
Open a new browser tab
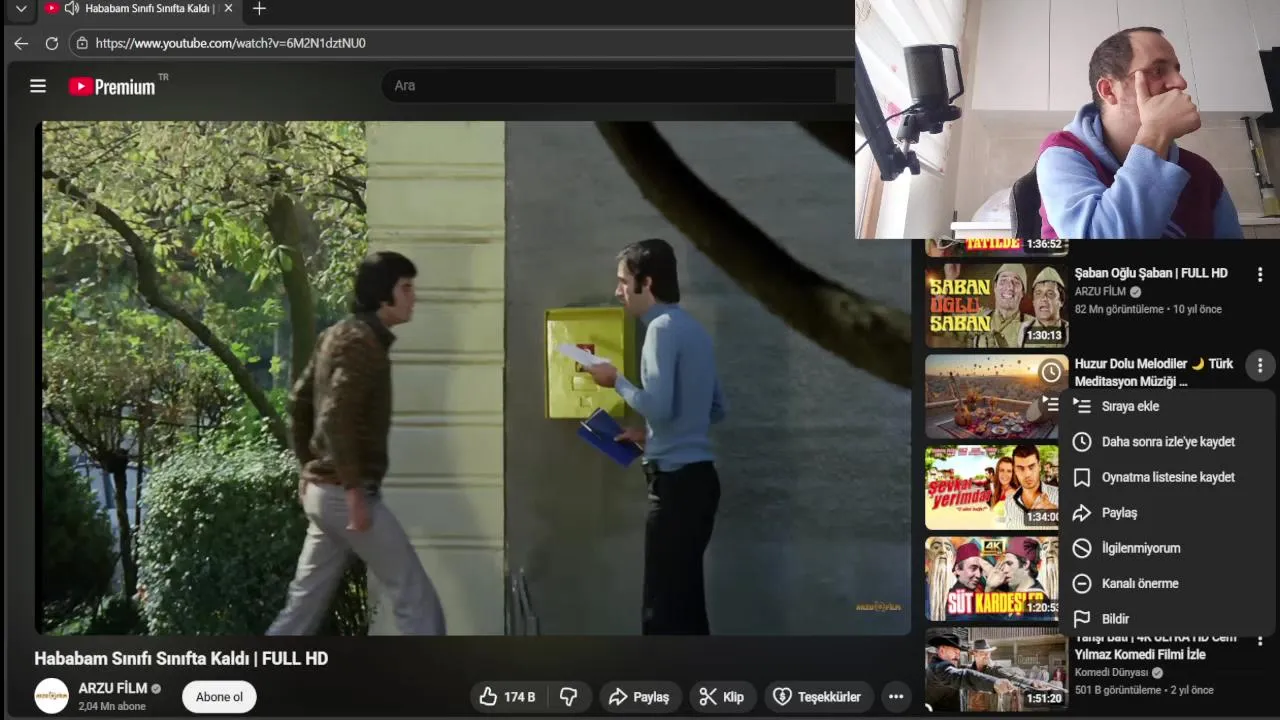(x=259, y=9)
